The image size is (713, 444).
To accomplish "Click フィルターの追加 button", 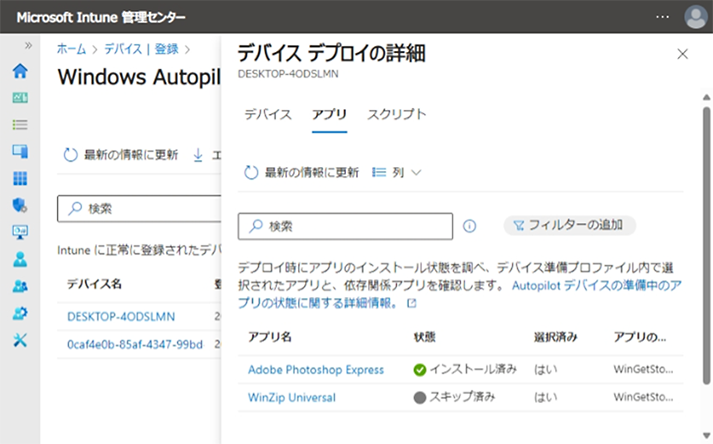I will (x=569, y=225).
